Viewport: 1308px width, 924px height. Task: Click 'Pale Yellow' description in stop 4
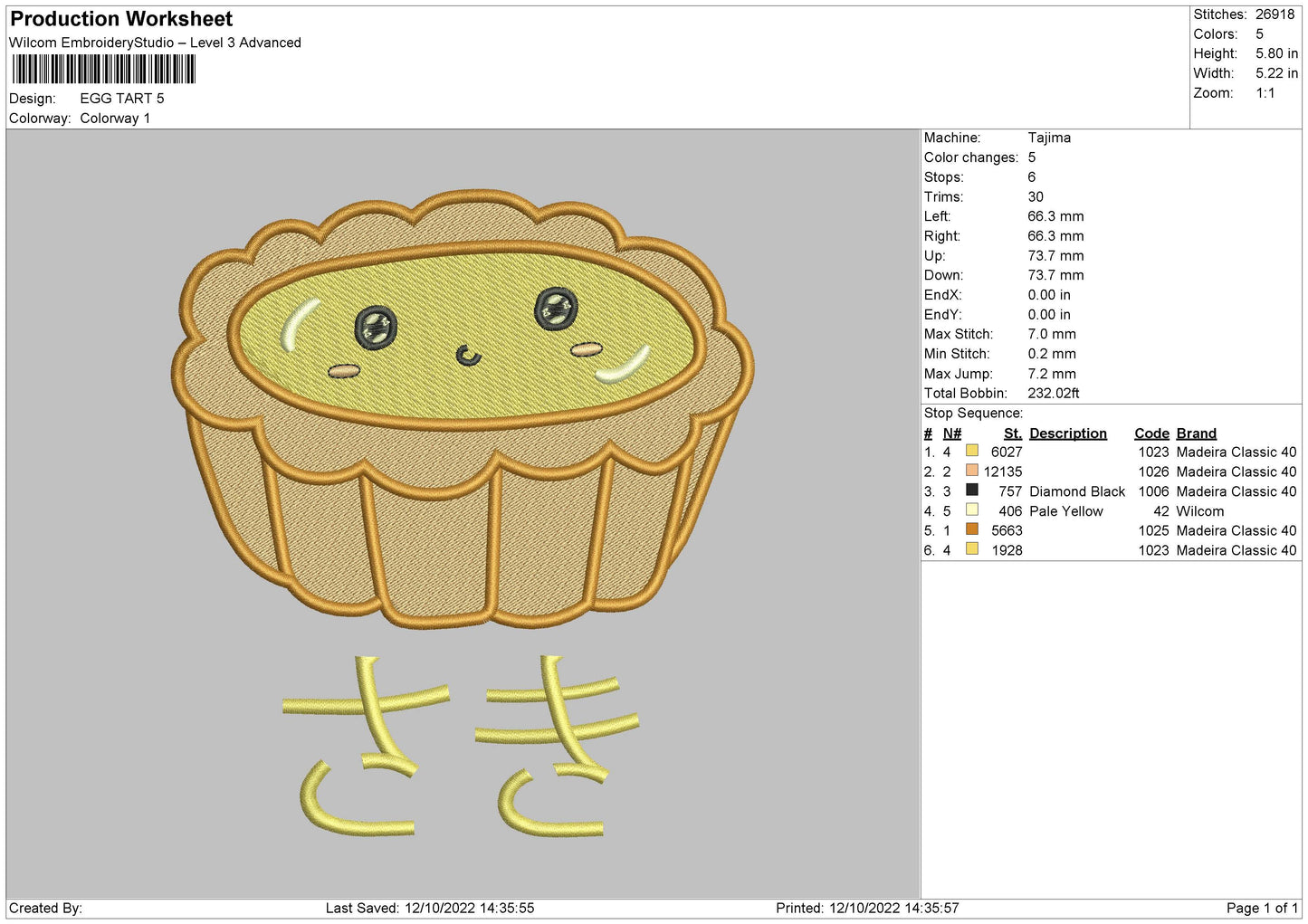point(1066,512)
